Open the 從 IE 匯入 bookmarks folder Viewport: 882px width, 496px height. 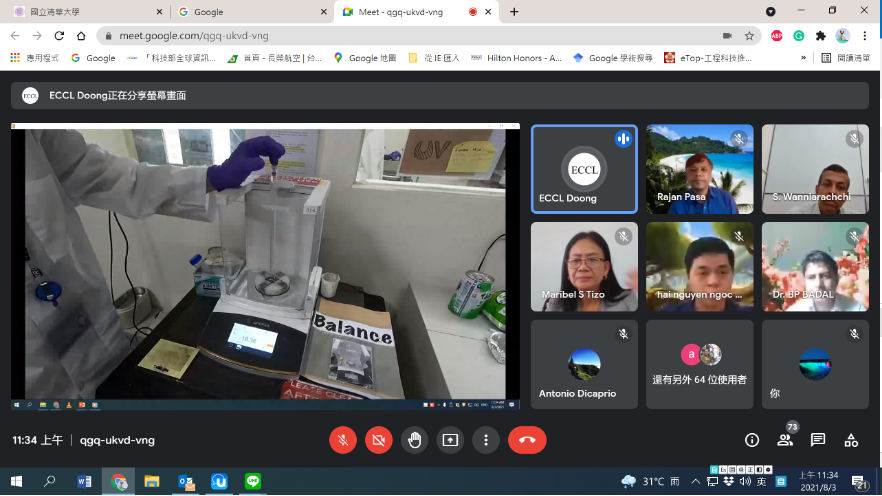point(434,57)
